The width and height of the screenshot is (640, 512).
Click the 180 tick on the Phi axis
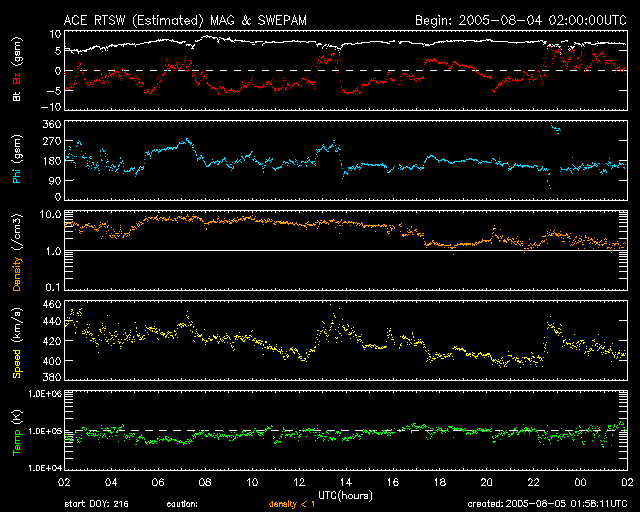[x=52, y=161]
